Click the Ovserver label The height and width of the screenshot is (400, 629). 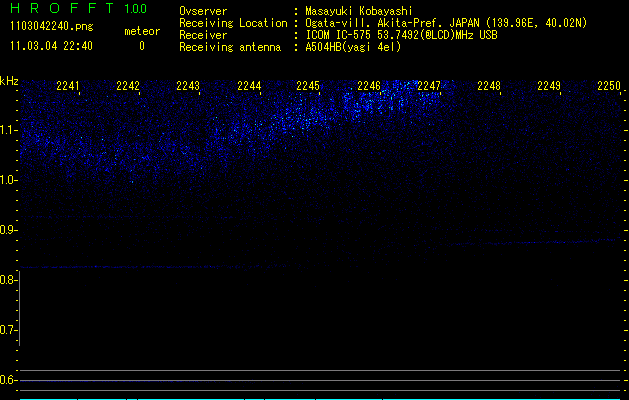click(203, 11)
